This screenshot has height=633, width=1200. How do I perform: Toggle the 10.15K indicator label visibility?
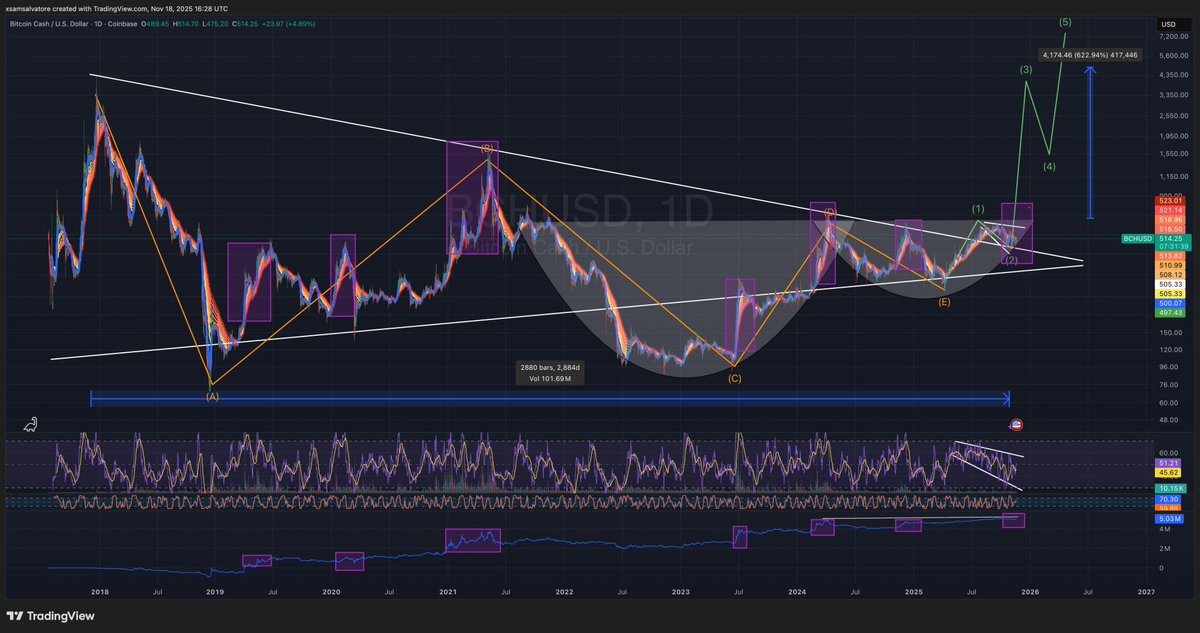(1169, 488)
